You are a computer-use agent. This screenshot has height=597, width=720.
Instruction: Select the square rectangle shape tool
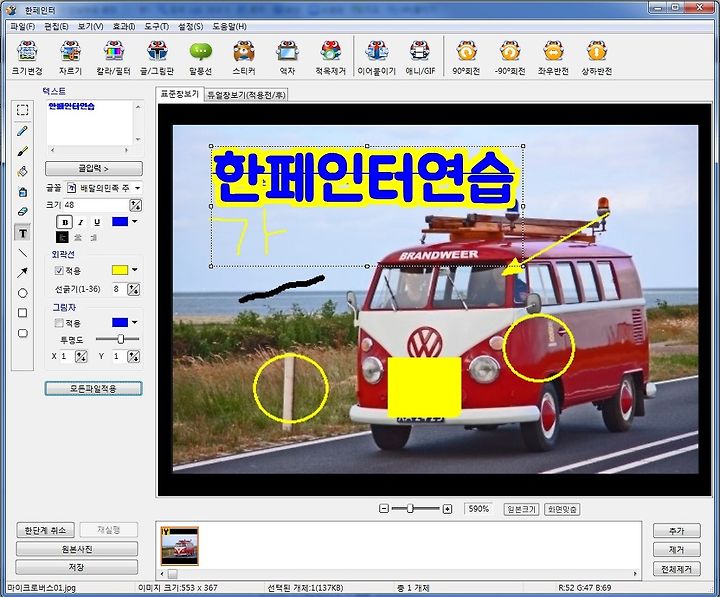point(22,313)
